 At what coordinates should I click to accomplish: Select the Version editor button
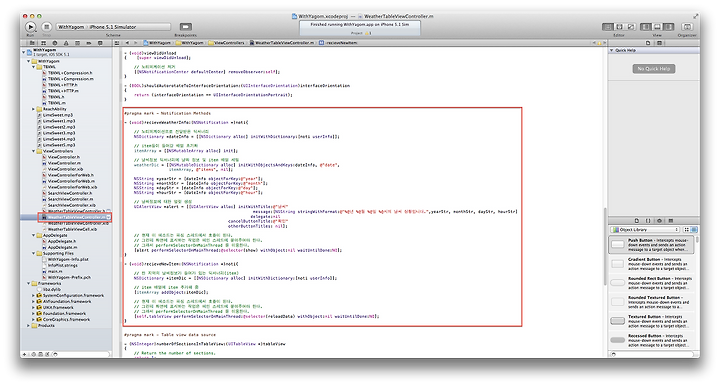tap(630, 27)
